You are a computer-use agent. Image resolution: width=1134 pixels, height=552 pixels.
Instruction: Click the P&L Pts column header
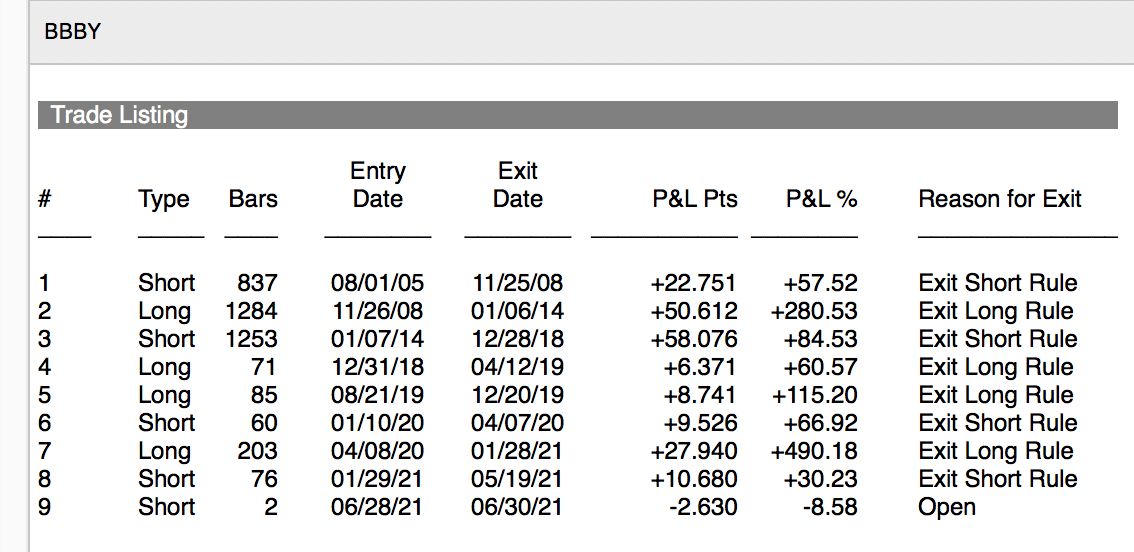[694, 199]
